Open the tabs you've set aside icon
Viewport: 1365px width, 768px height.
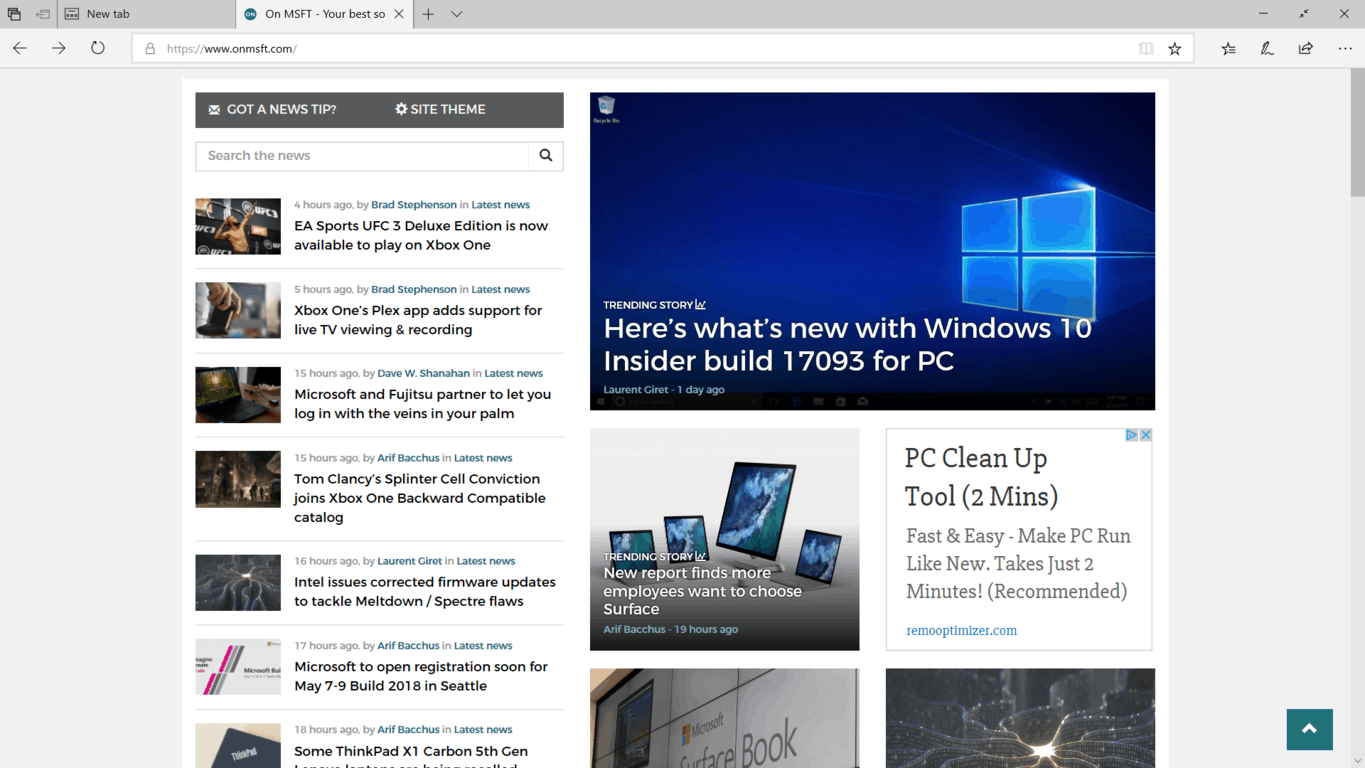[x=14, y=14]
